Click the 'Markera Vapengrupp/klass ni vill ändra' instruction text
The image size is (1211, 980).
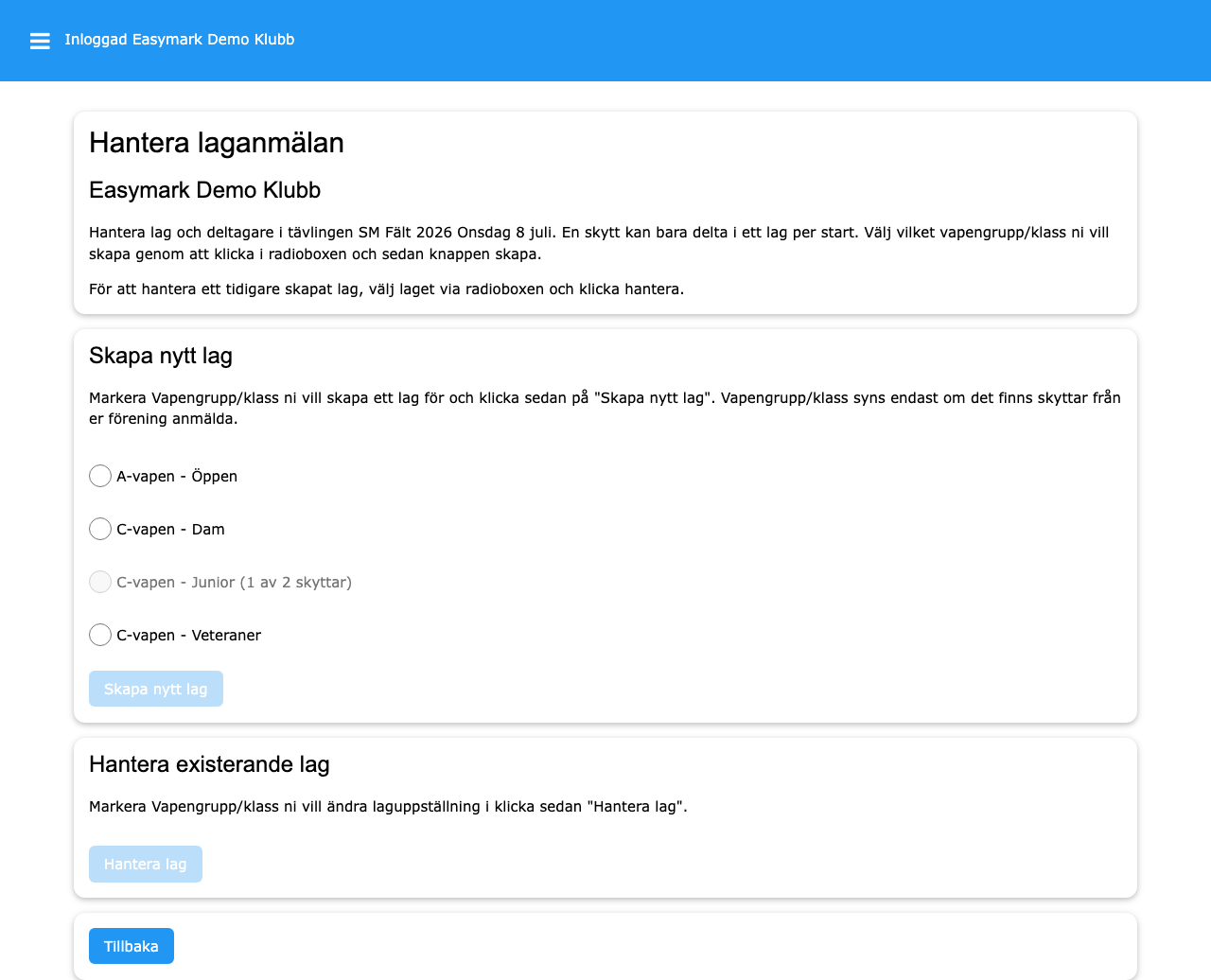(x=388, y=807)
